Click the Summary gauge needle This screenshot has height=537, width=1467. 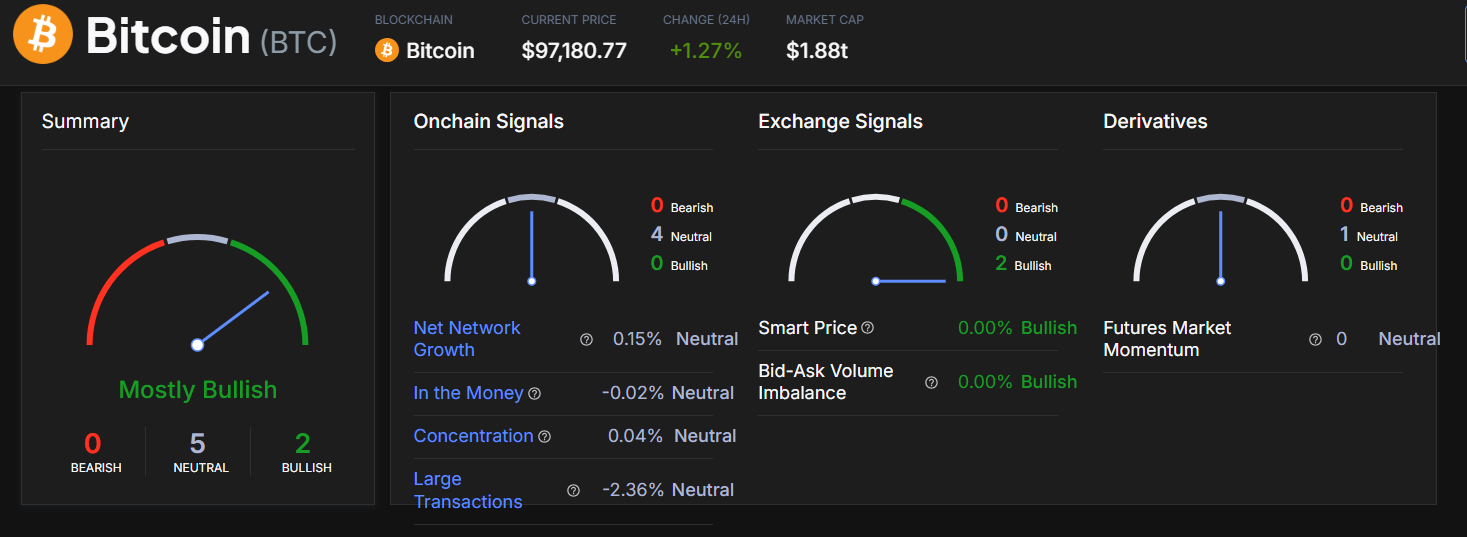(234, 318)
